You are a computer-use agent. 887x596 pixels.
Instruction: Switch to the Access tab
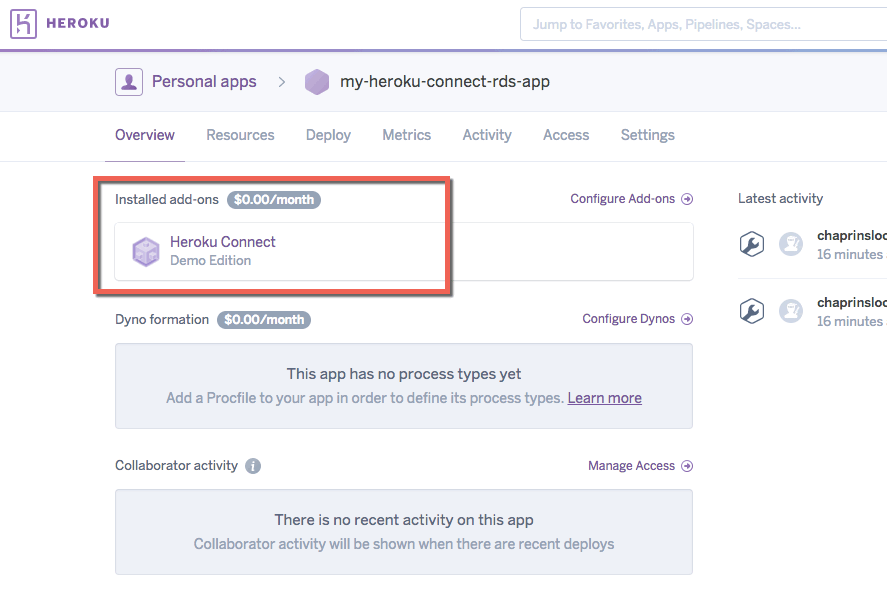click(x=566, y=135)
